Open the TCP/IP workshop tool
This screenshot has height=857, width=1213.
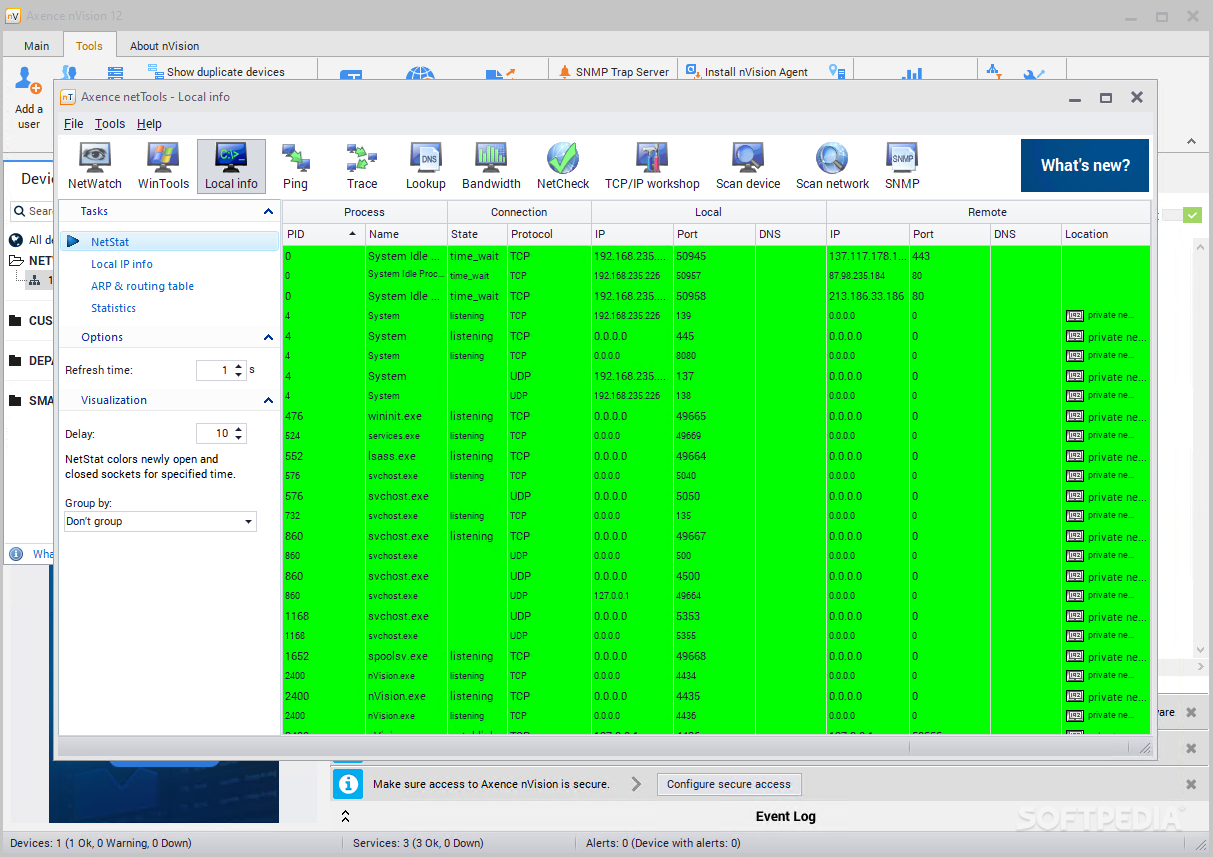pyautogui.click(x=652, y=166)
